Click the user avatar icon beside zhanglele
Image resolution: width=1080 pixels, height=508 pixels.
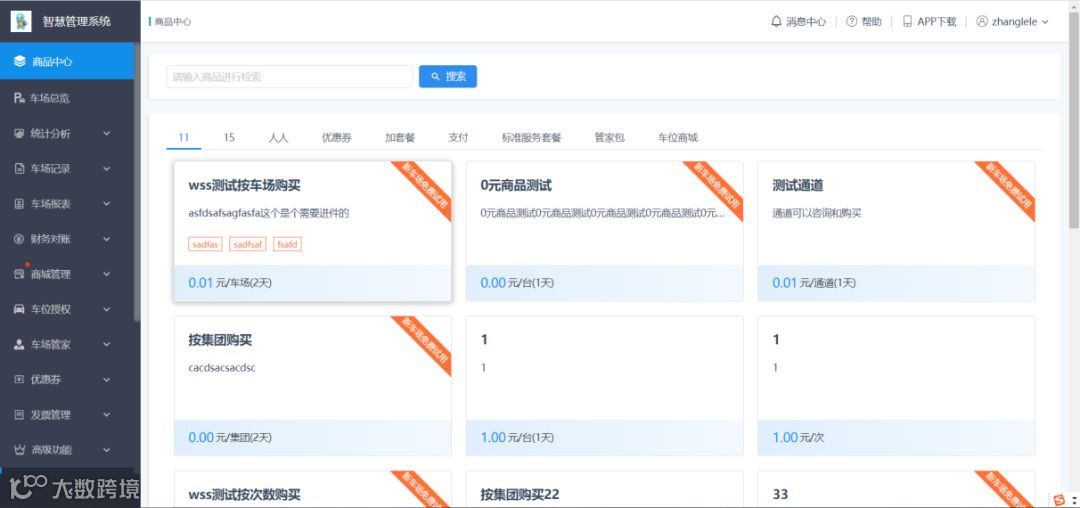tap(982, 21)
